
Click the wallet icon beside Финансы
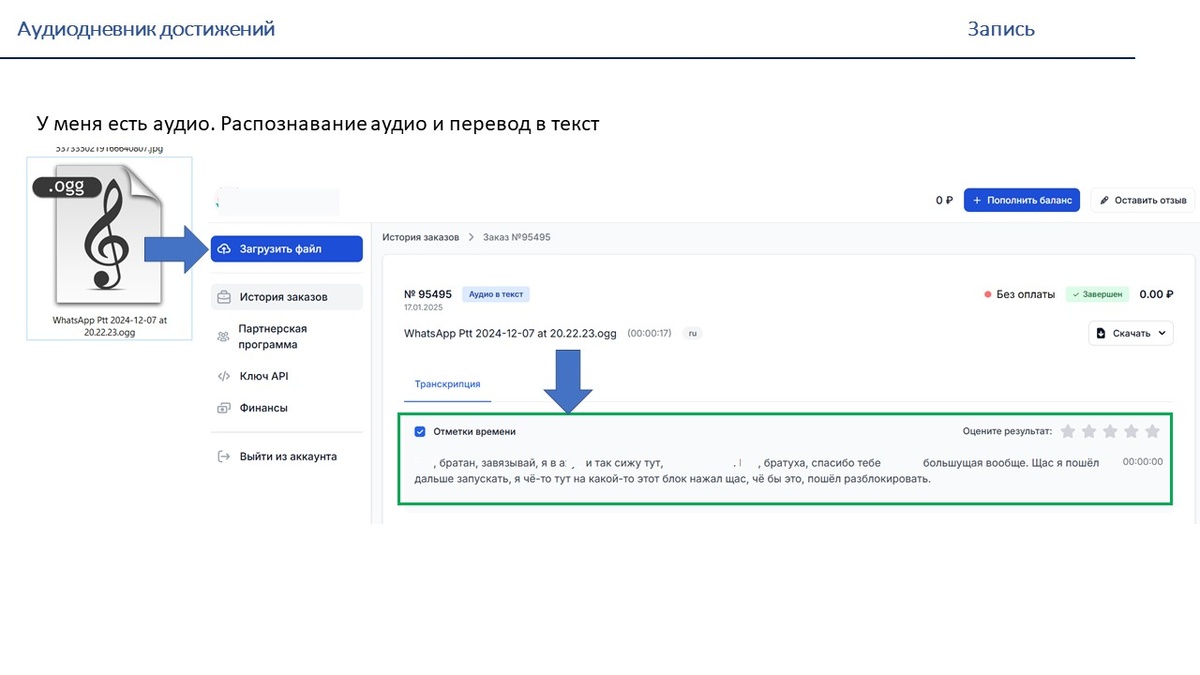pos(224,408)
